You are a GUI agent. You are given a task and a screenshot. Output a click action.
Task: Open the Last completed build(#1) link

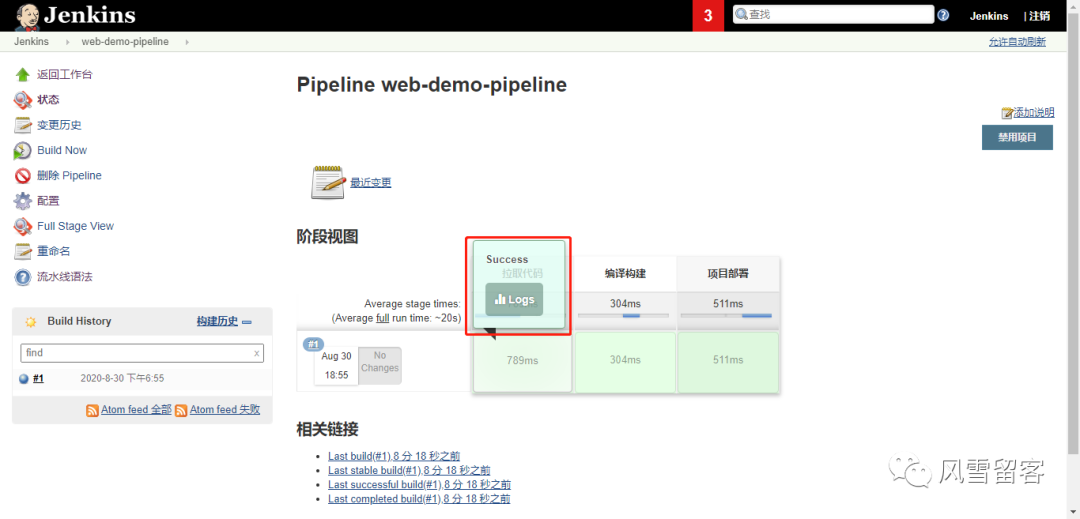419,499
